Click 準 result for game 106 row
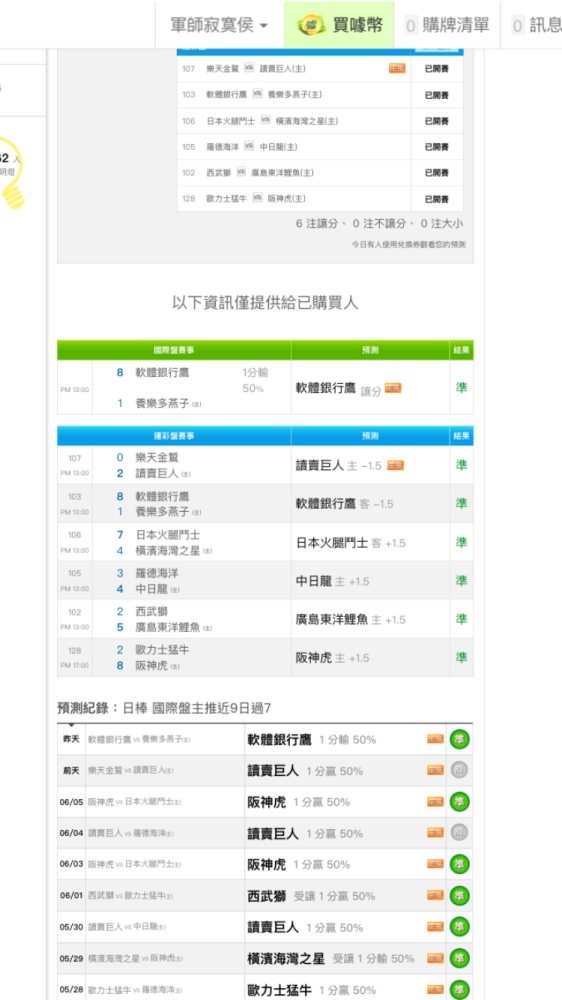 coord(461,543)
